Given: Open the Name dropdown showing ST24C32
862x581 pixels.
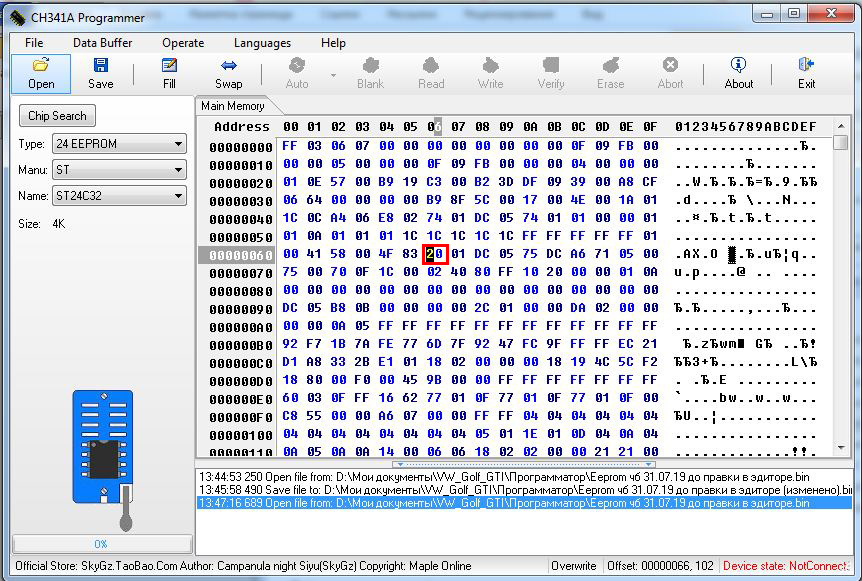Looking at the screenshot, I should 119,196.
